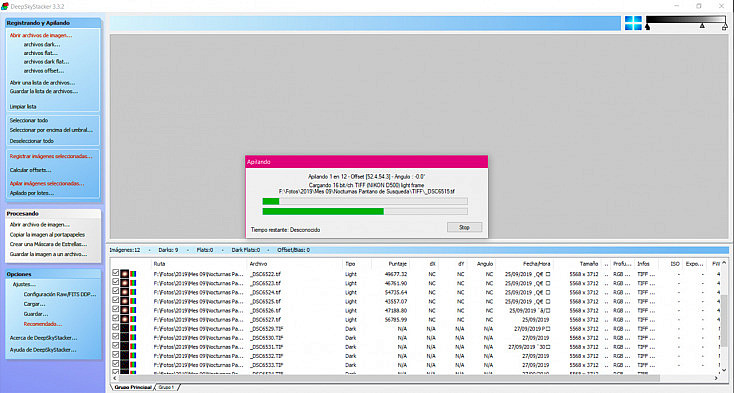This screenshot has height=393, width=734.
Task: Click 'Limpiar lista' link
Action: [23, 107]
